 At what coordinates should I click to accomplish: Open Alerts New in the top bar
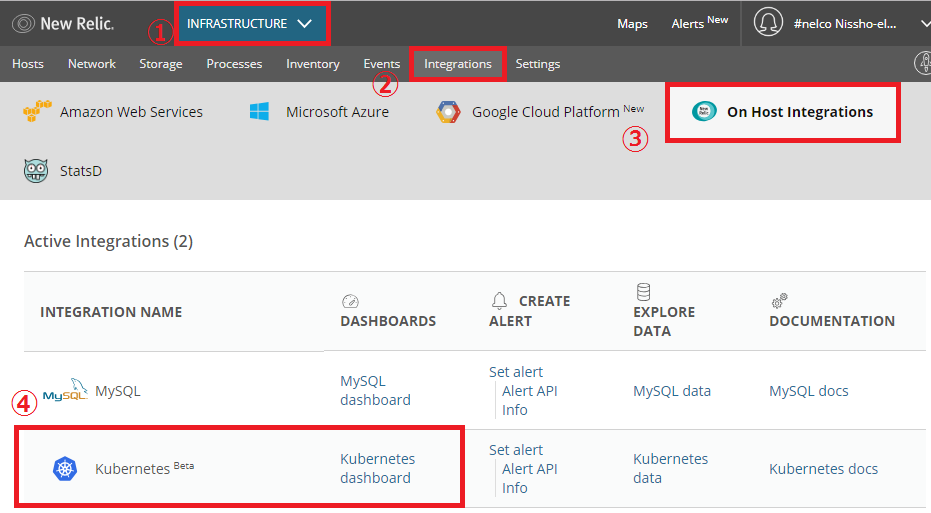699,23
